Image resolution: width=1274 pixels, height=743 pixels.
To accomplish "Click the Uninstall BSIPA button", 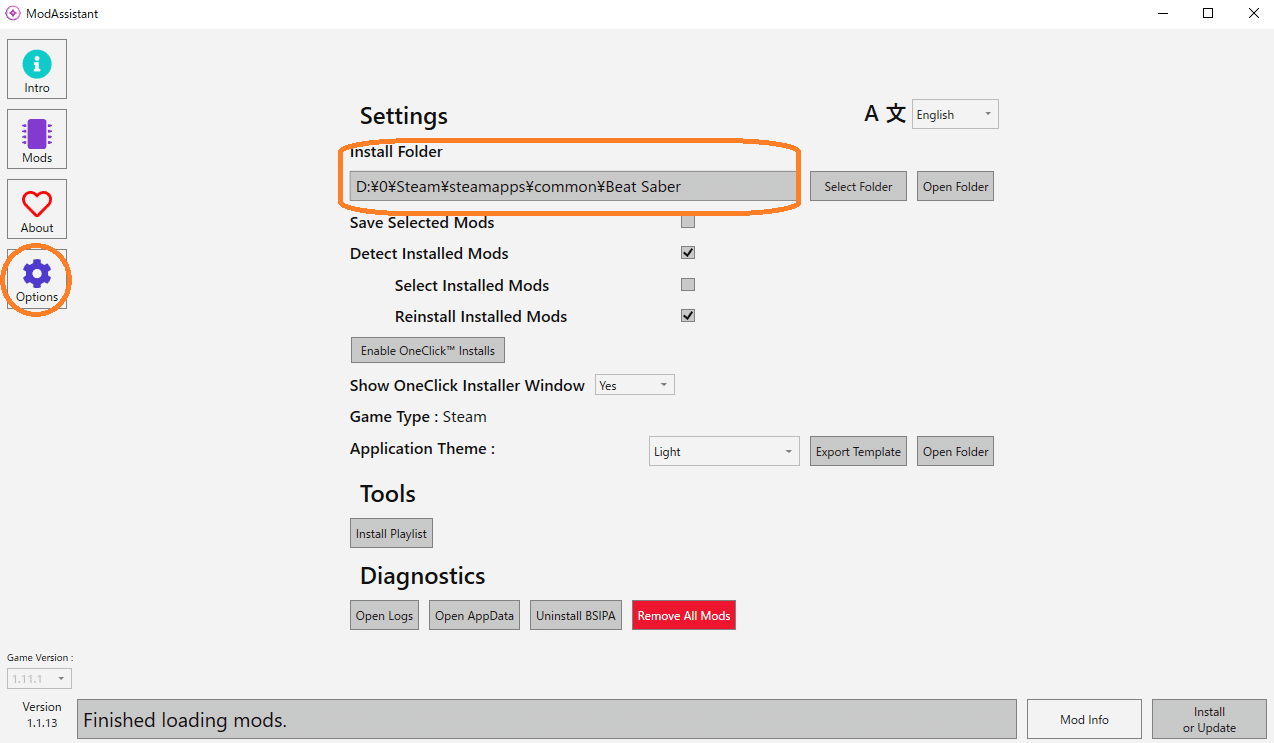I will (x=575, y=615).
